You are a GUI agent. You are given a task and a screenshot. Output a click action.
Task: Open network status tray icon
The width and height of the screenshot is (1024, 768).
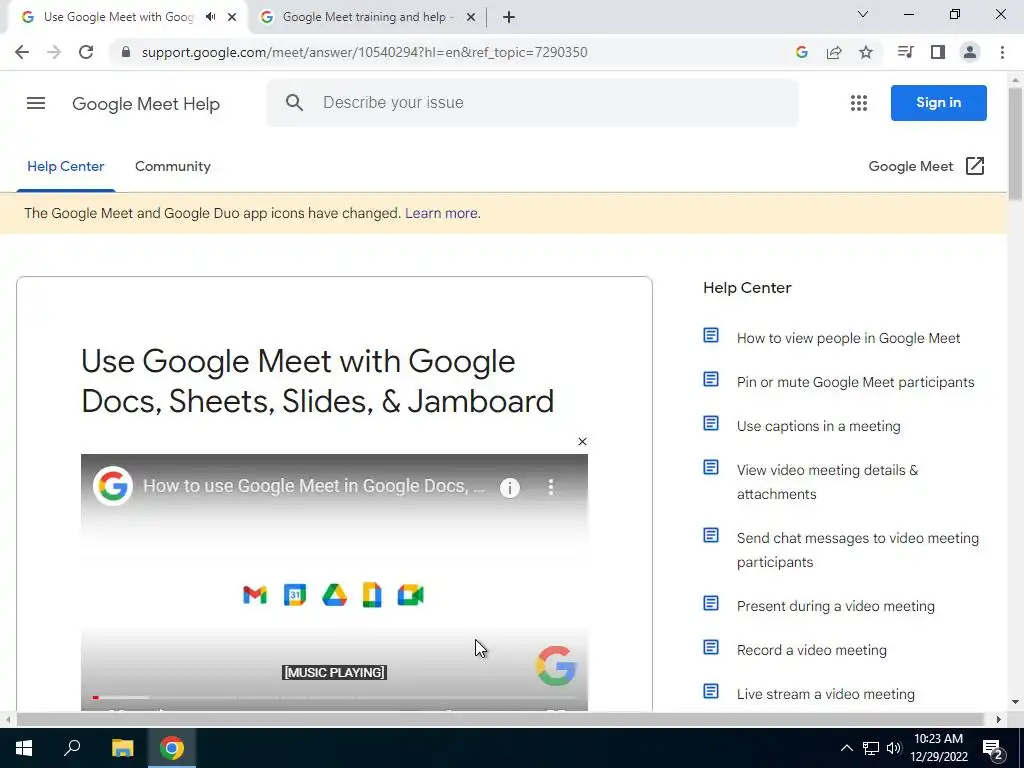tap(871, 748)
